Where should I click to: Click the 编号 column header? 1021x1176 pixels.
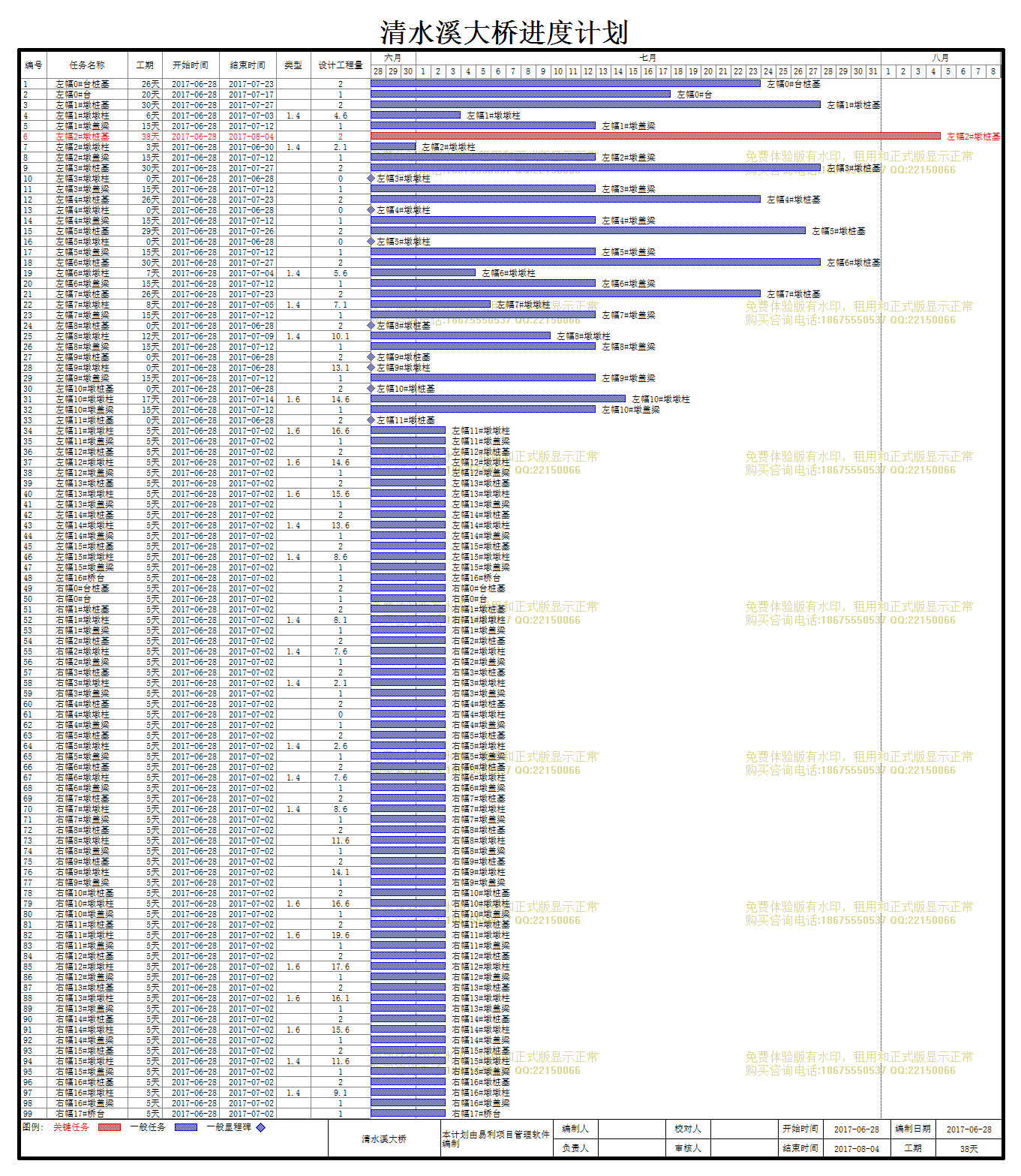pyautogui.click(x=34, y=65)
